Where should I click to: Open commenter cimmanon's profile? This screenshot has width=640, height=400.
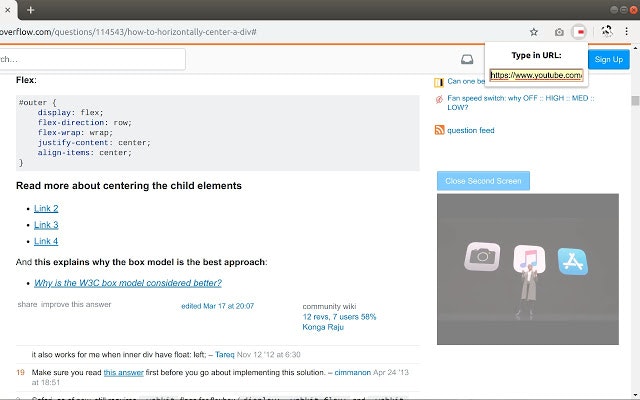(x=353, y=373)
